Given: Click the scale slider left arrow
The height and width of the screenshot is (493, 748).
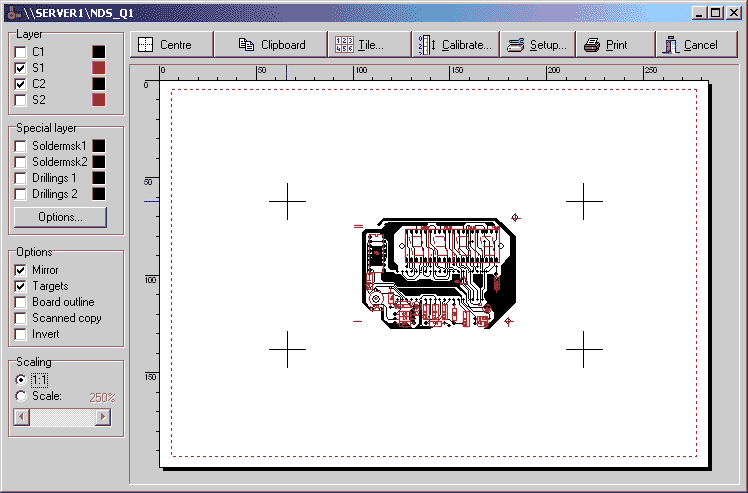Looking at the screenshot, I should coord(19,417).
